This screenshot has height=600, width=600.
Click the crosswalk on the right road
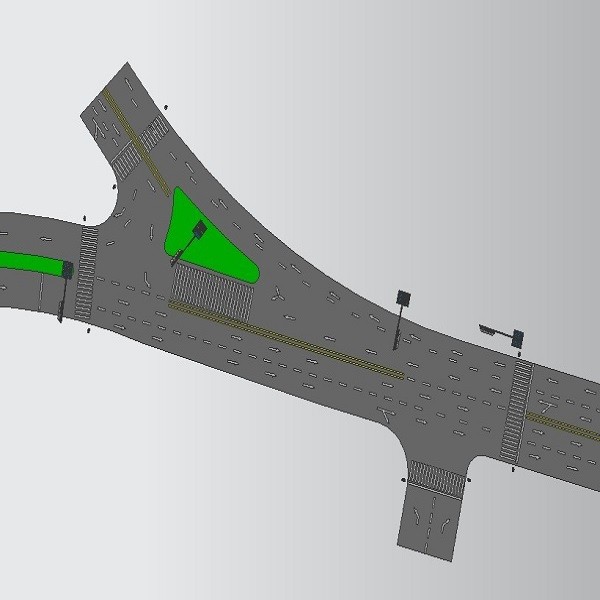click(x=518, y=410)
